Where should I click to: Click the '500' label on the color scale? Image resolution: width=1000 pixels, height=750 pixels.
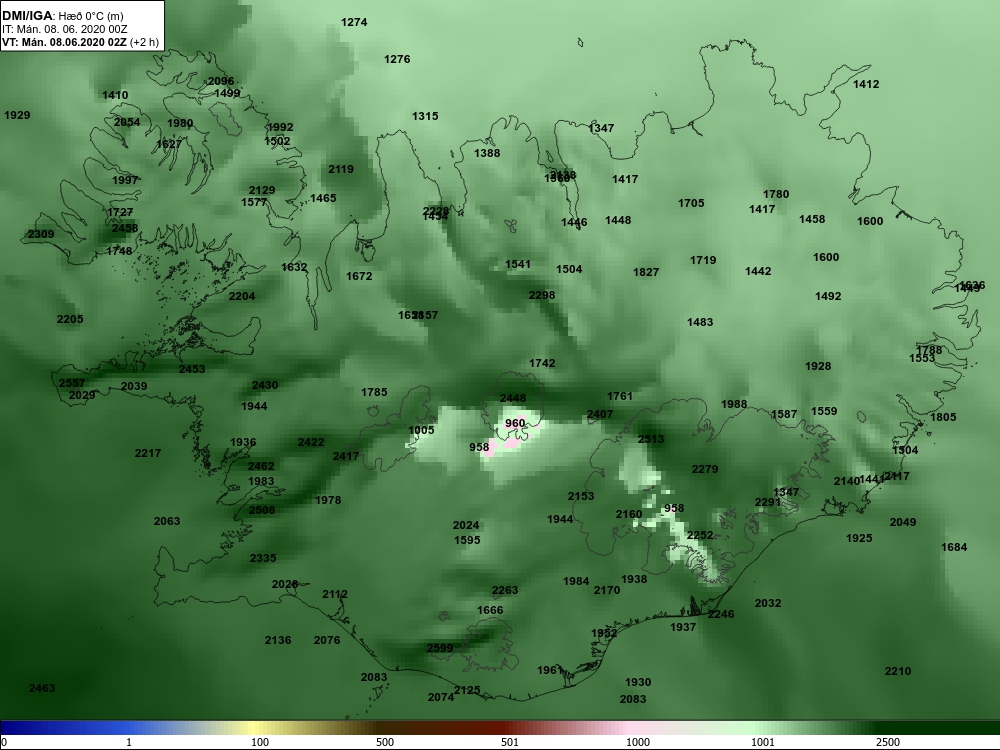tap(385, 742)
